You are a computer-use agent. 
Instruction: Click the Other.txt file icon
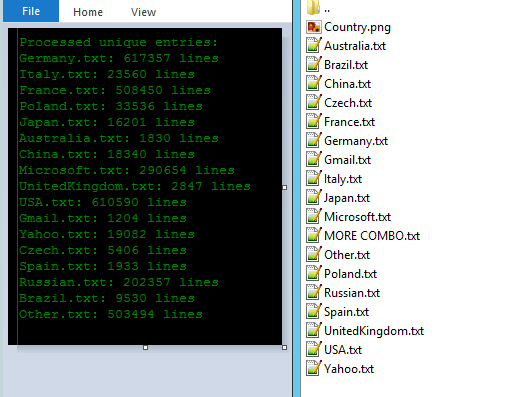[x=313, y=255]
